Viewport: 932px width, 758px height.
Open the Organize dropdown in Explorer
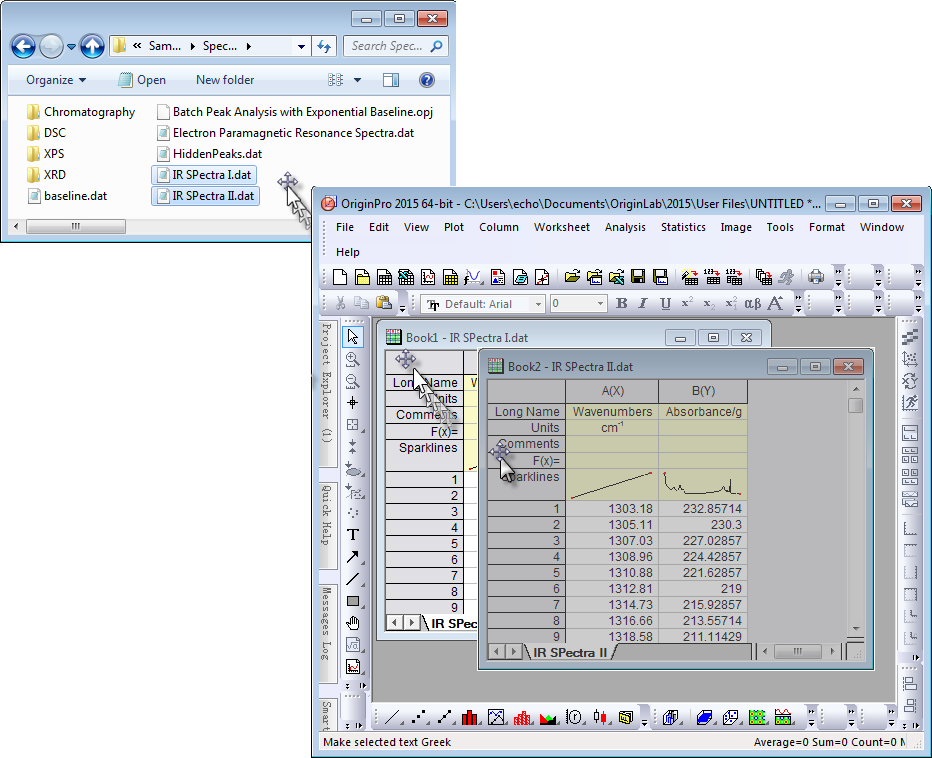tap(56, 80)
